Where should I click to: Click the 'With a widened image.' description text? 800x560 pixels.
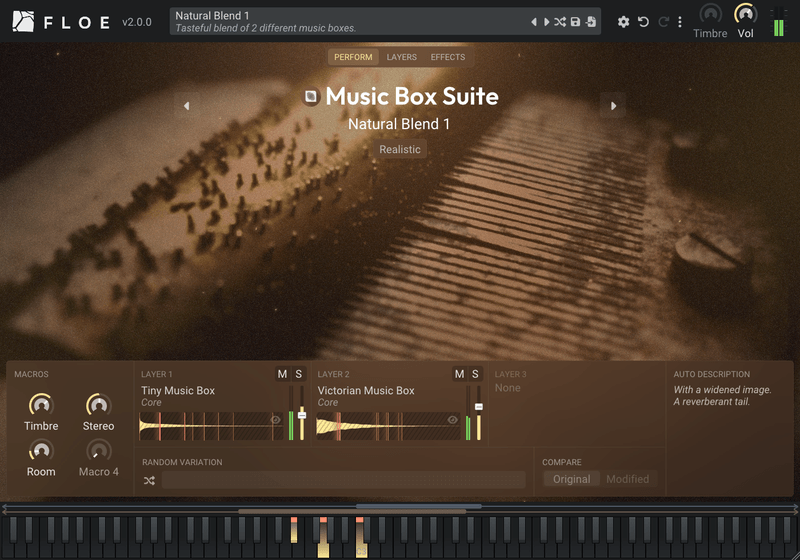722,390
